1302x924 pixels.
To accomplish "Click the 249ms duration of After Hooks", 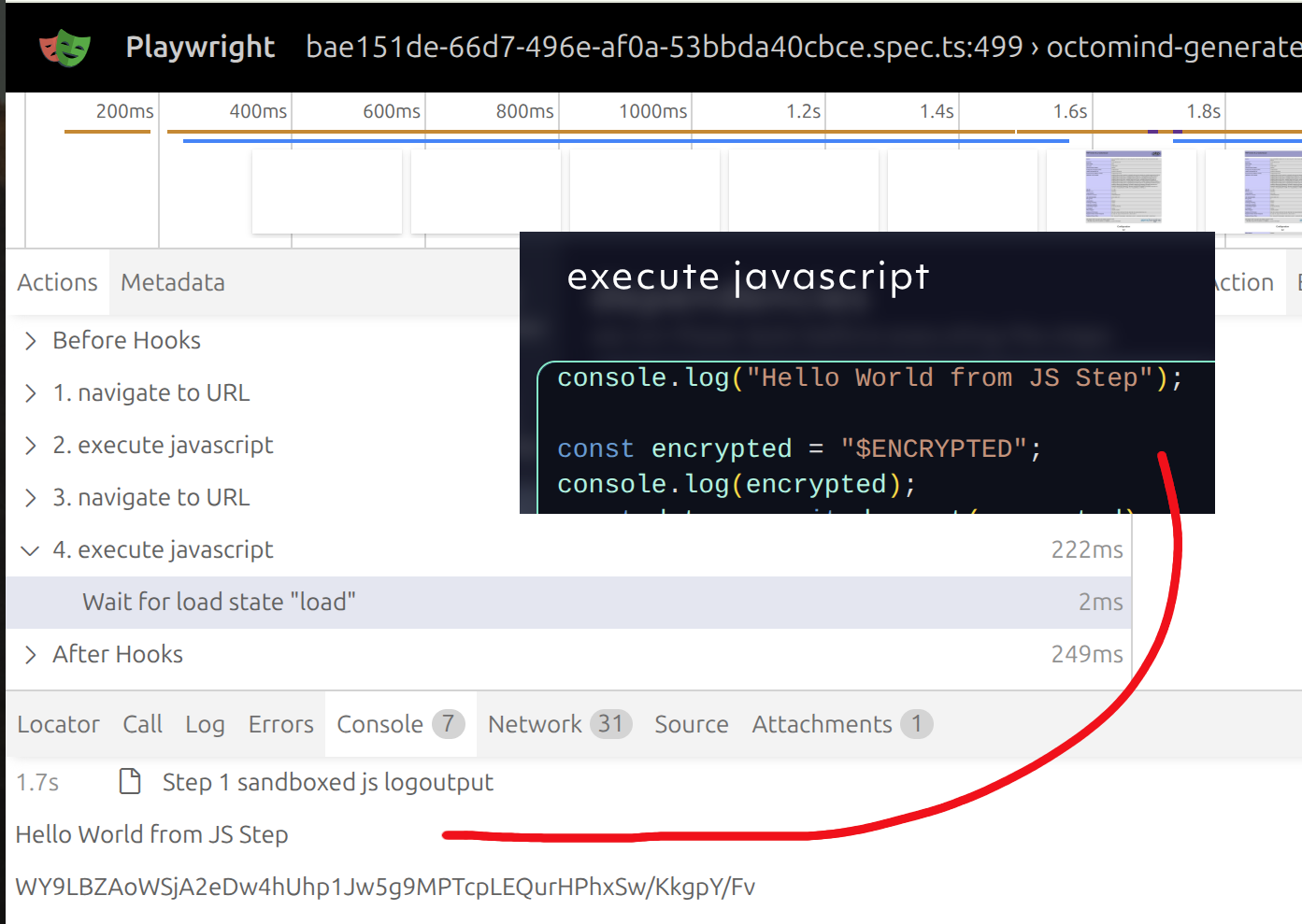I will coord(1087,654).
